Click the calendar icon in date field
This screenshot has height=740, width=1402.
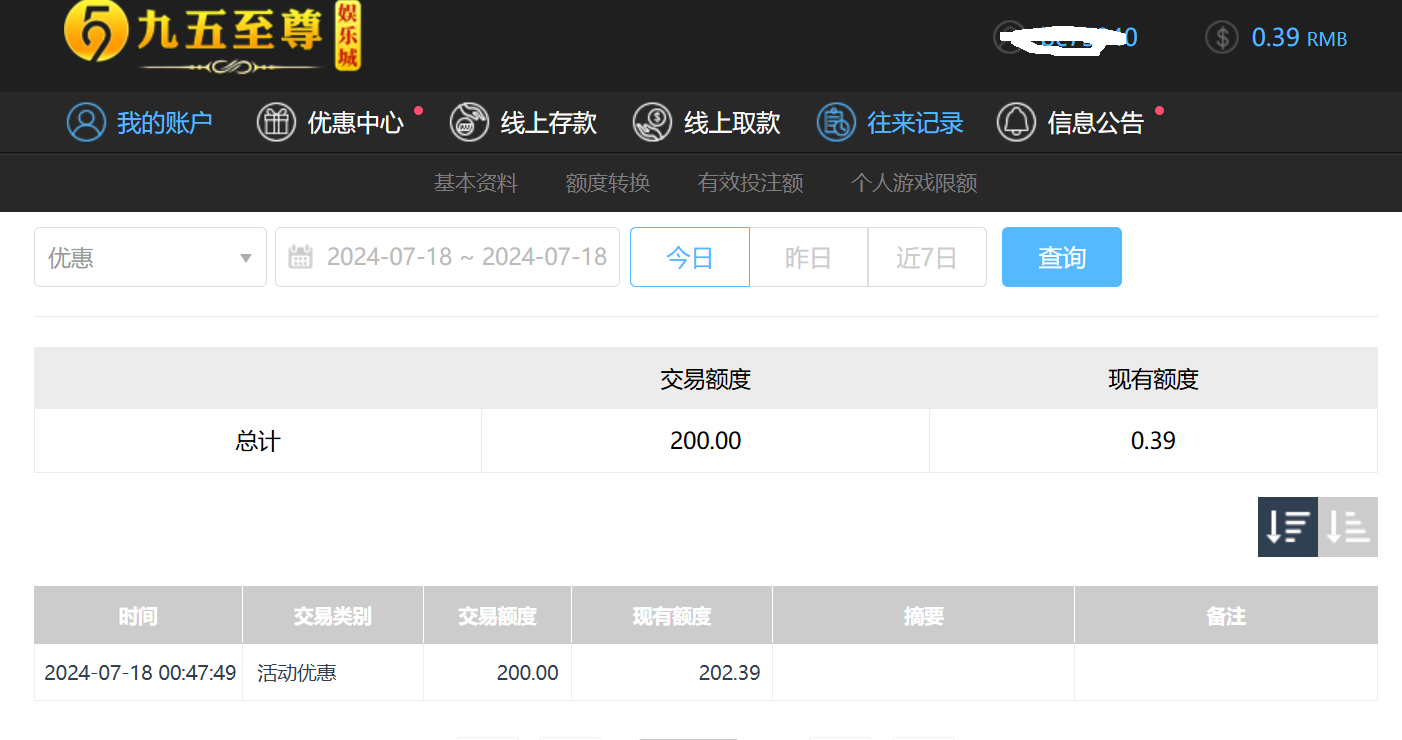300,257
